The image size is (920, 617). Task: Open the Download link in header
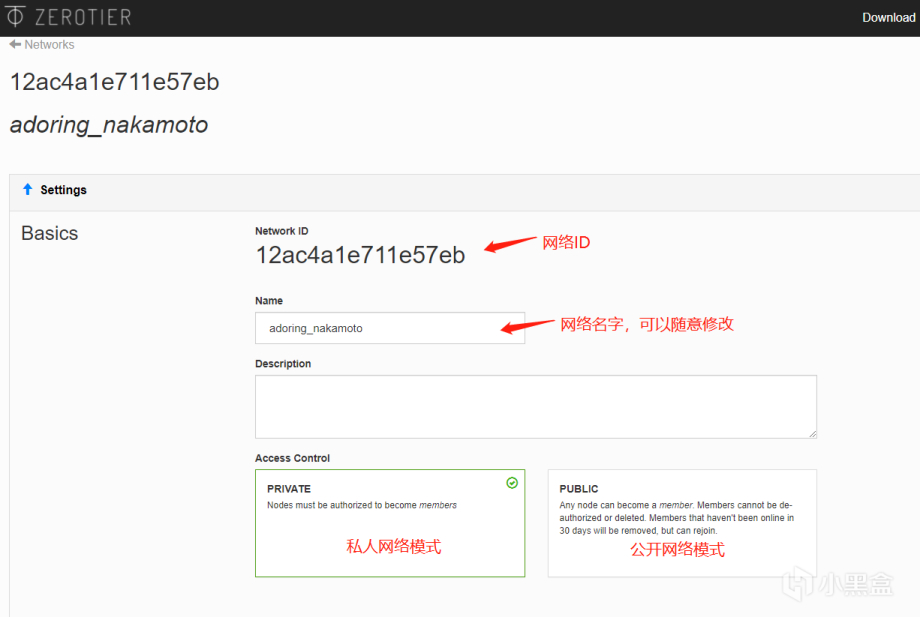(x=888, y=18)
